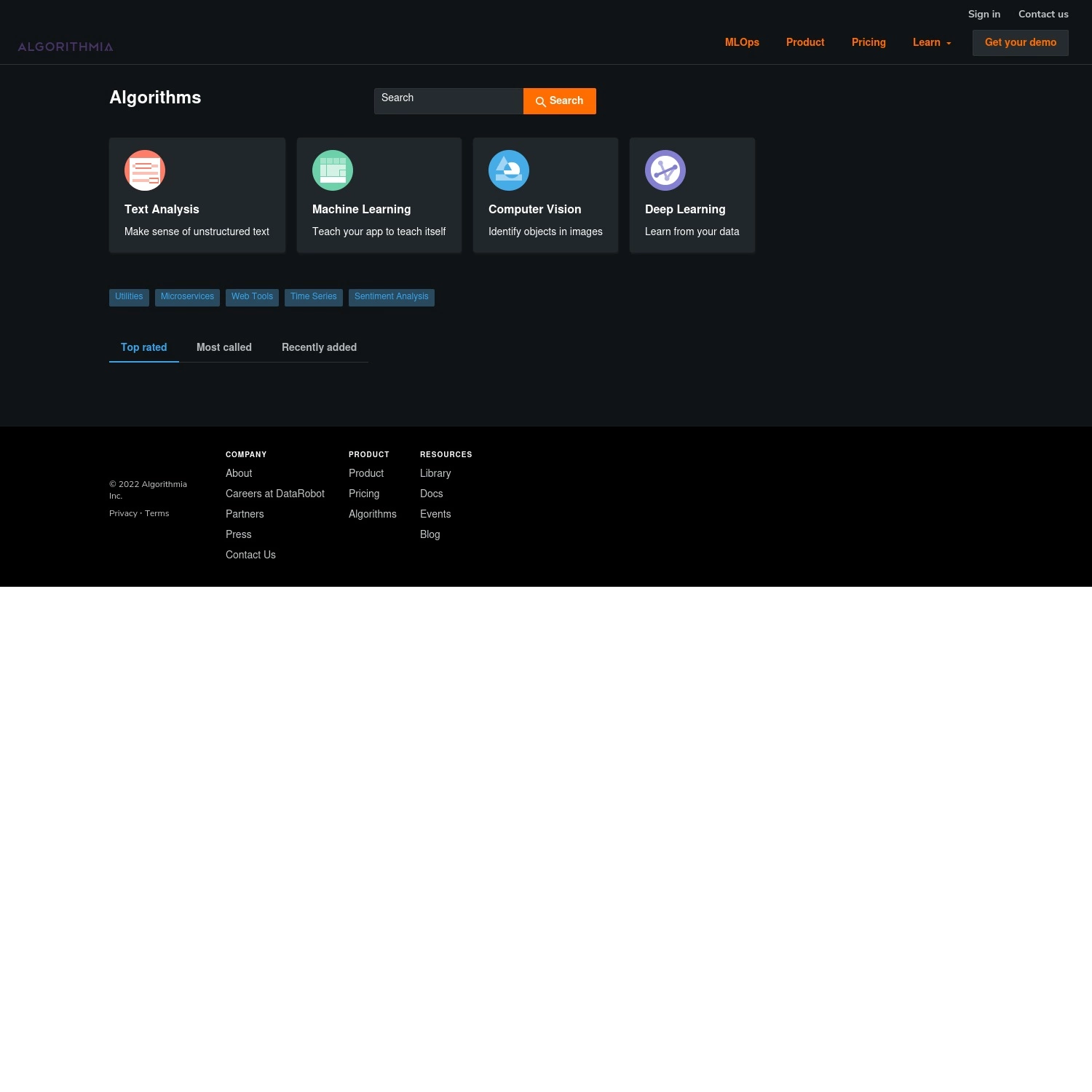
Task: Click 'Teach your app to teach itself'
Action: 379,232
